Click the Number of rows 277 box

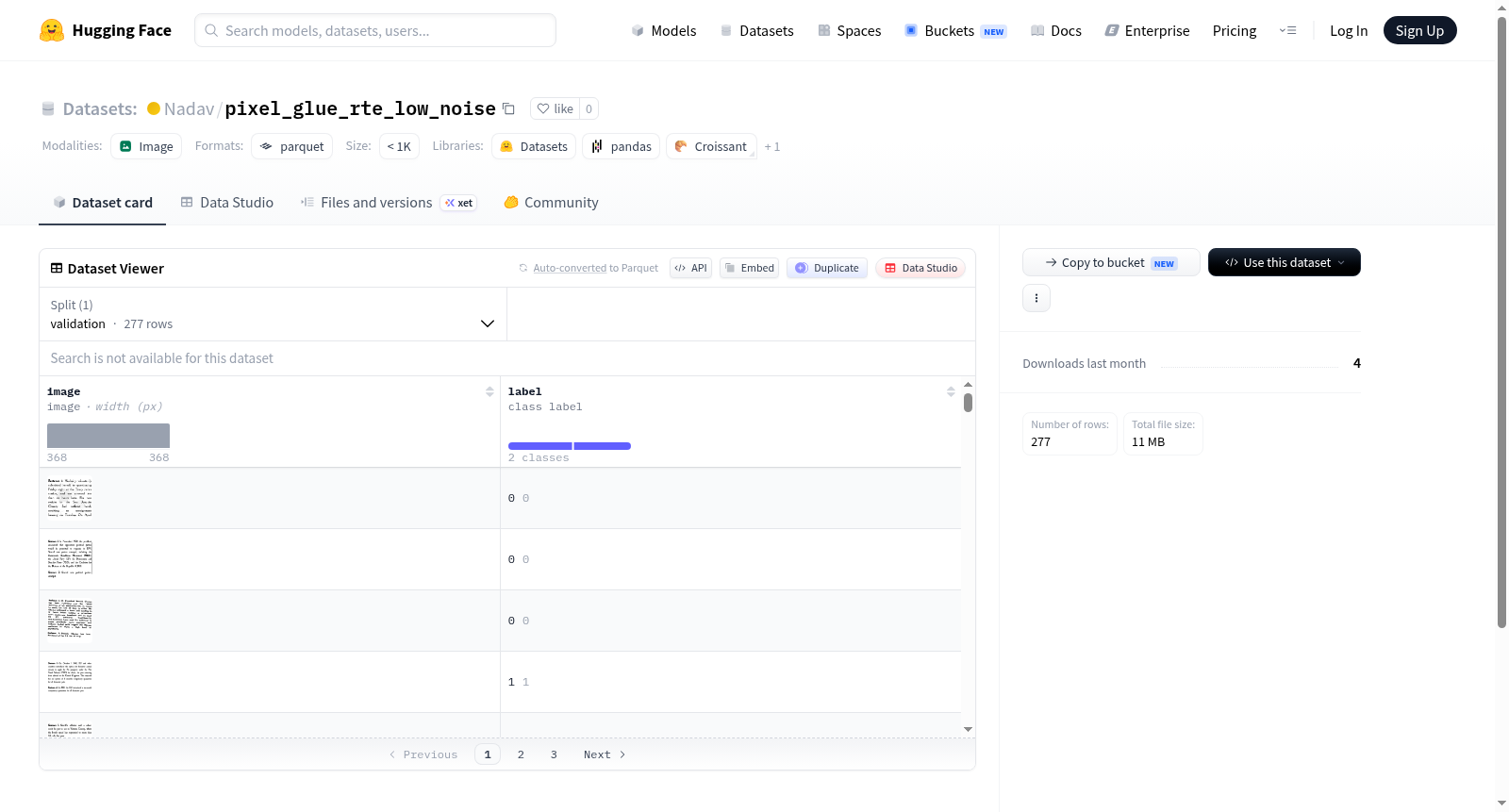(x=1070, y=434)
